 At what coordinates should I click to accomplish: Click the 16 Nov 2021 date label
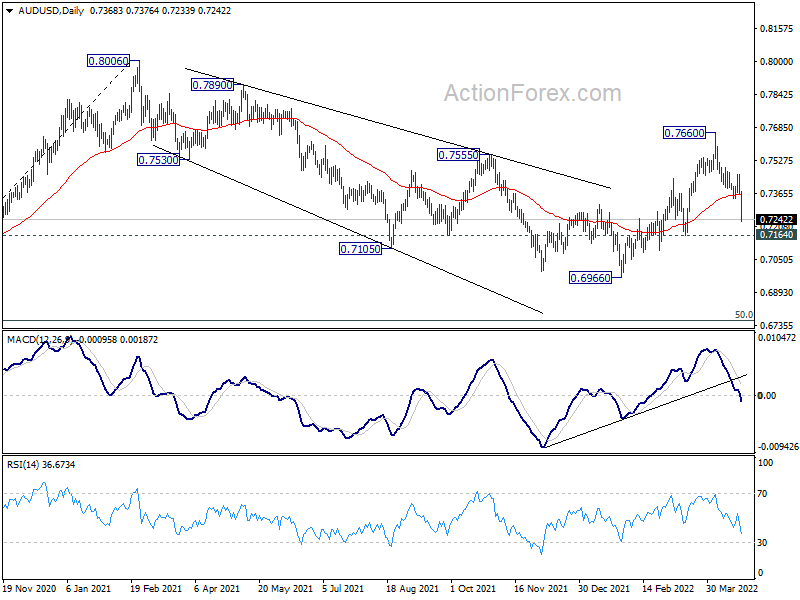coord(541,589)
